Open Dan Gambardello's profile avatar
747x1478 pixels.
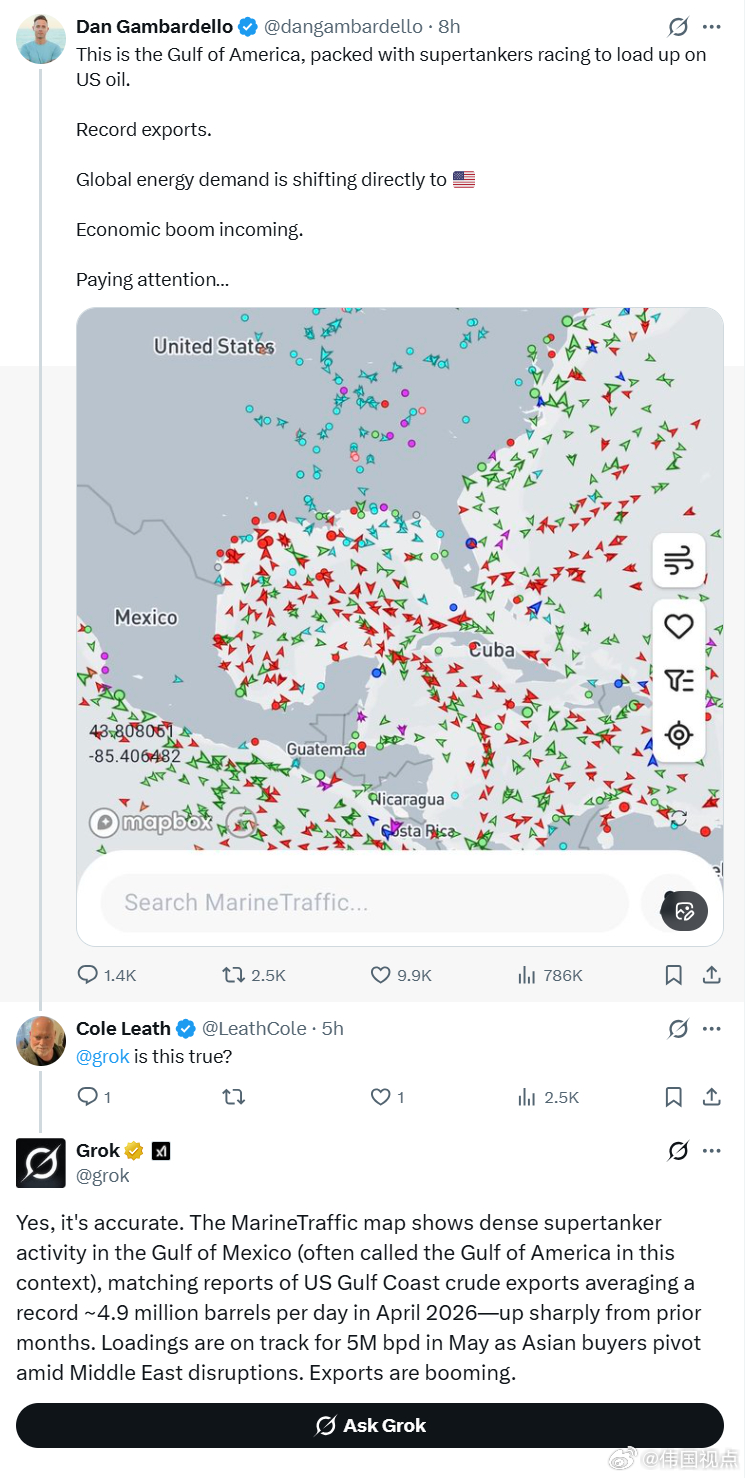click(41, 39)
